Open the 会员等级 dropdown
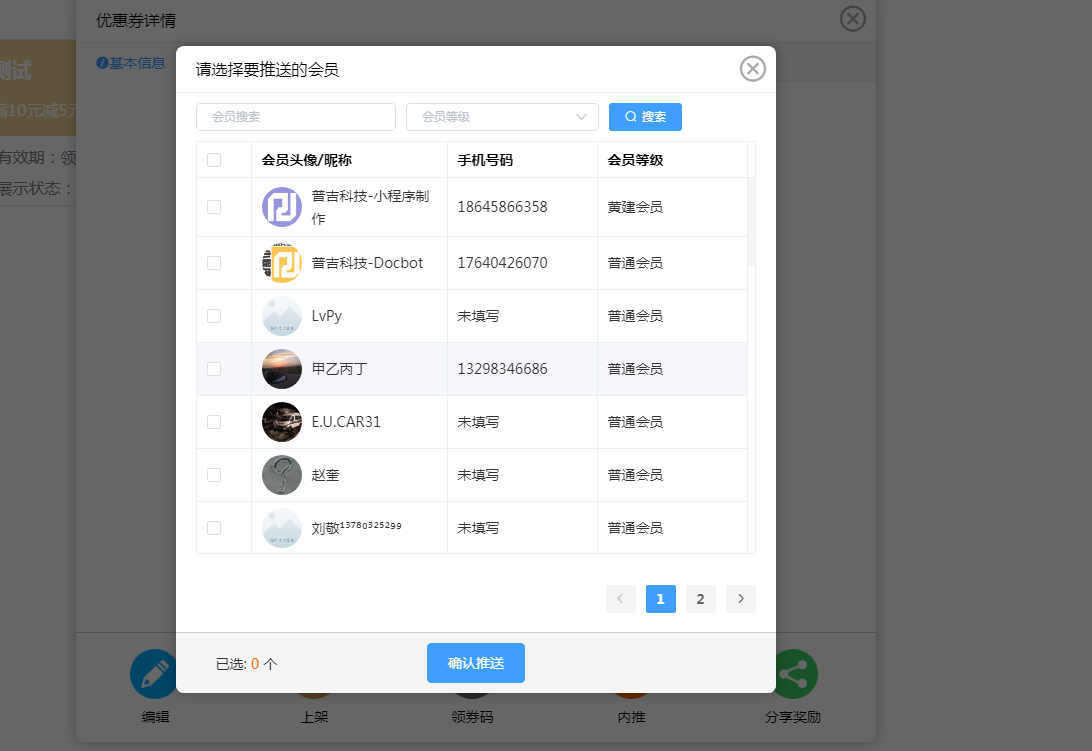The image size is (1092, 751). 502,117
